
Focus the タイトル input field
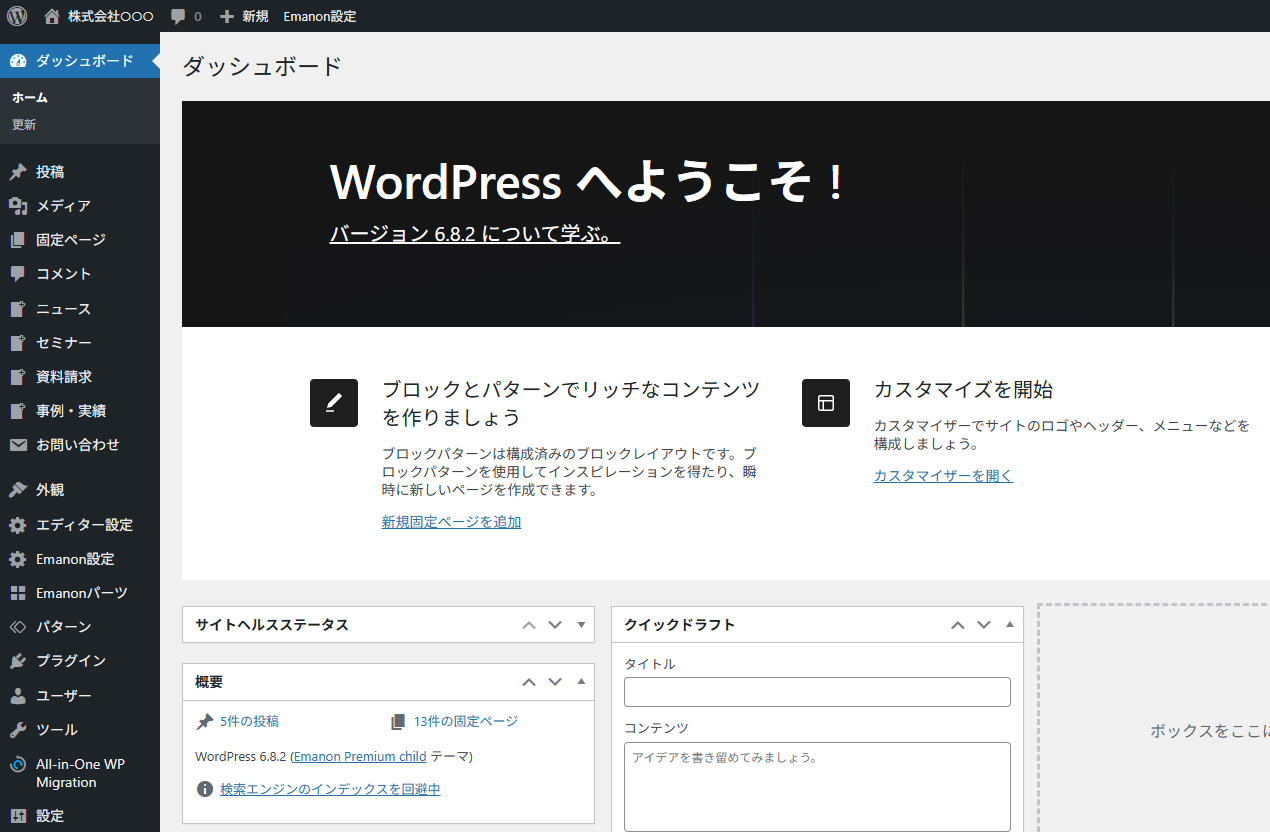pos(817,692)
